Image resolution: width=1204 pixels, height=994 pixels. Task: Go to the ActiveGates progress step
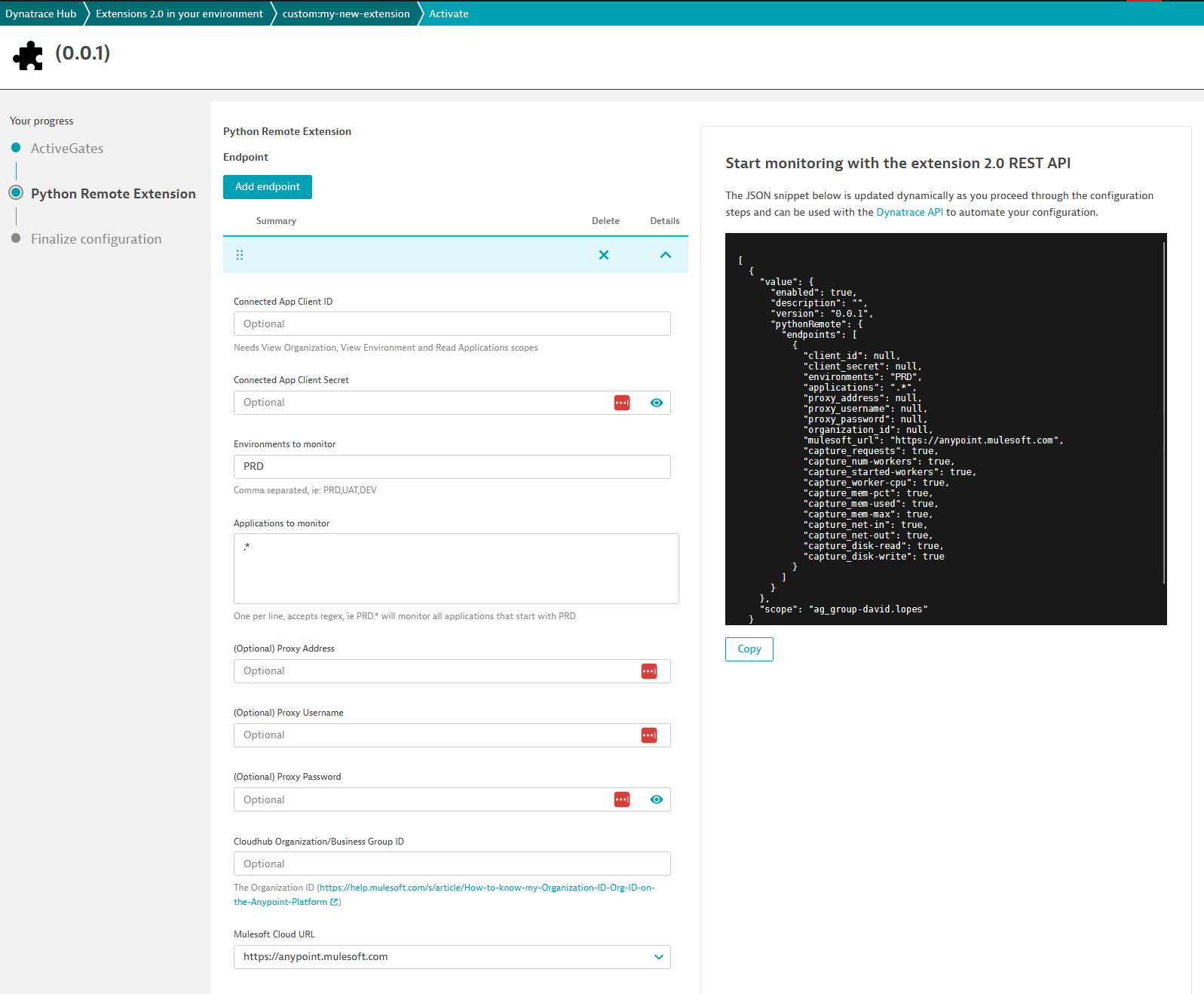67,149
